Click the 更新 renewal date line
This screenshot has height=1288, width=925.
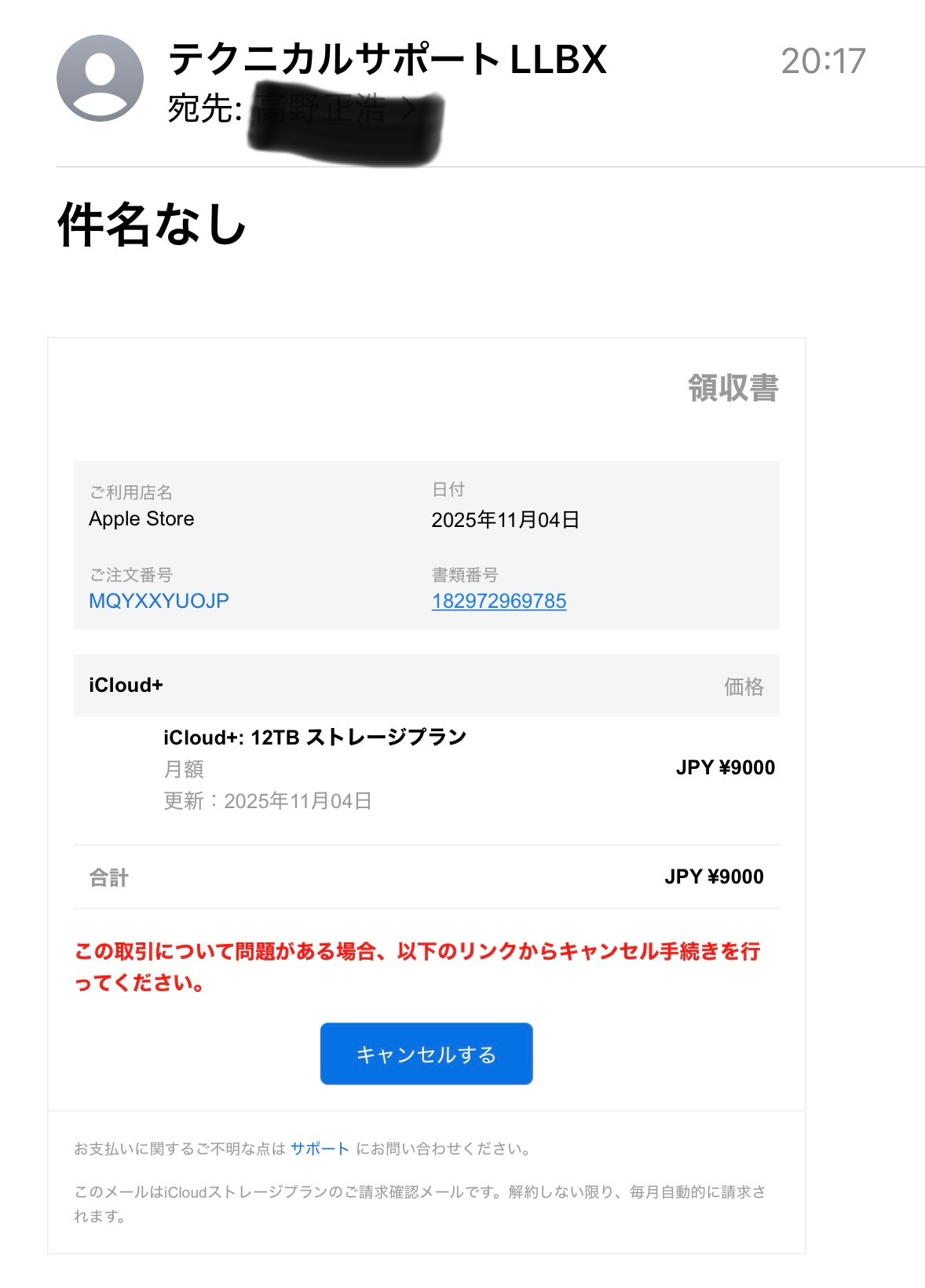pyautogui.click(x=267, y=801)
